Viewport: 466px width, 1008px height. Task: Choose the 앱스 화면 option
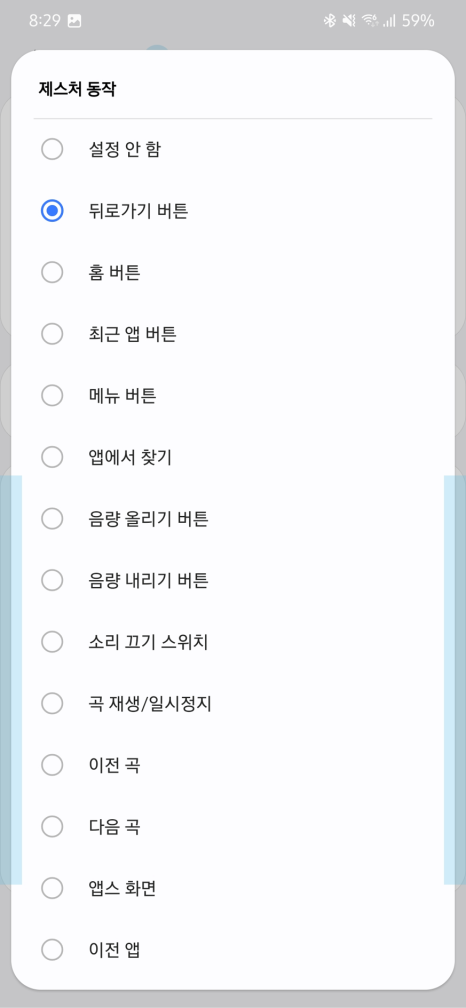click(233, 890)
